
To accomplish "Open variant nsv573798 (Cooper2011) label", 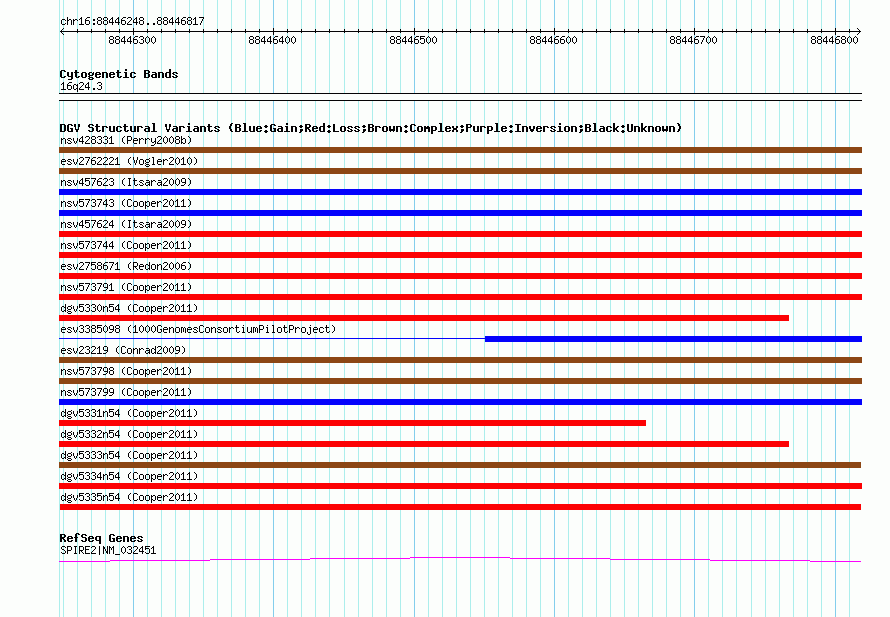I will (x=126, y=371).
